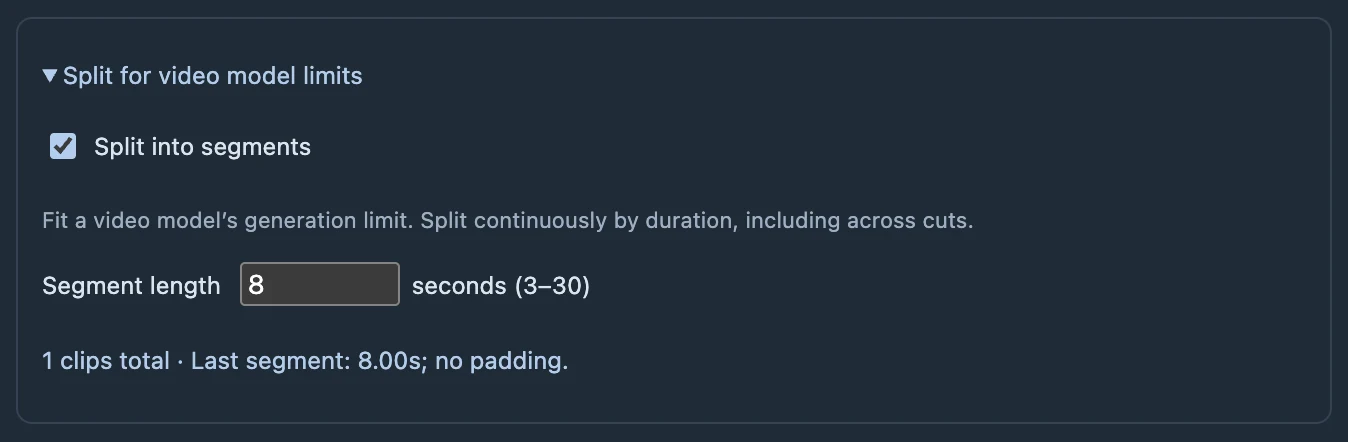Click the seconds (3–30) range hint

501,286
